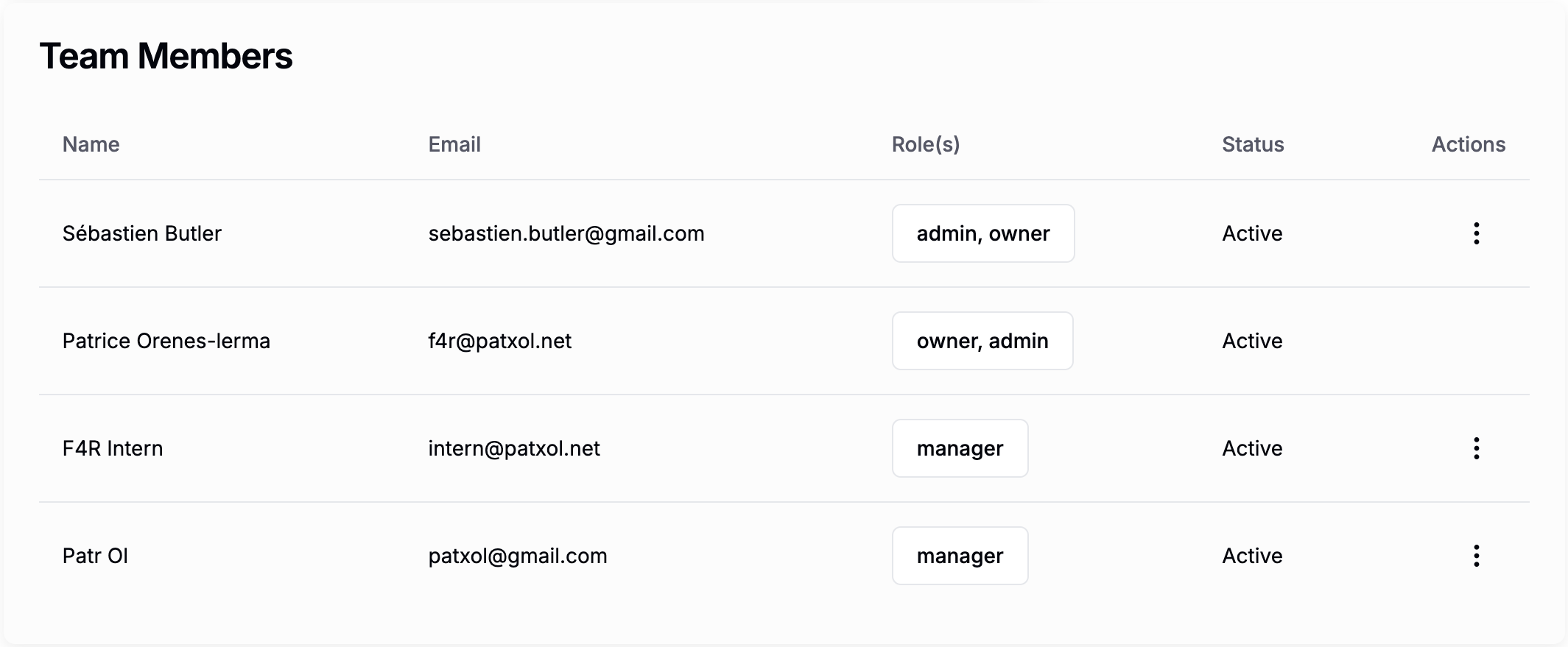Open F4R Intern's manager role box
Viewport: 1568px width, 647px height.
coord(960,448)
